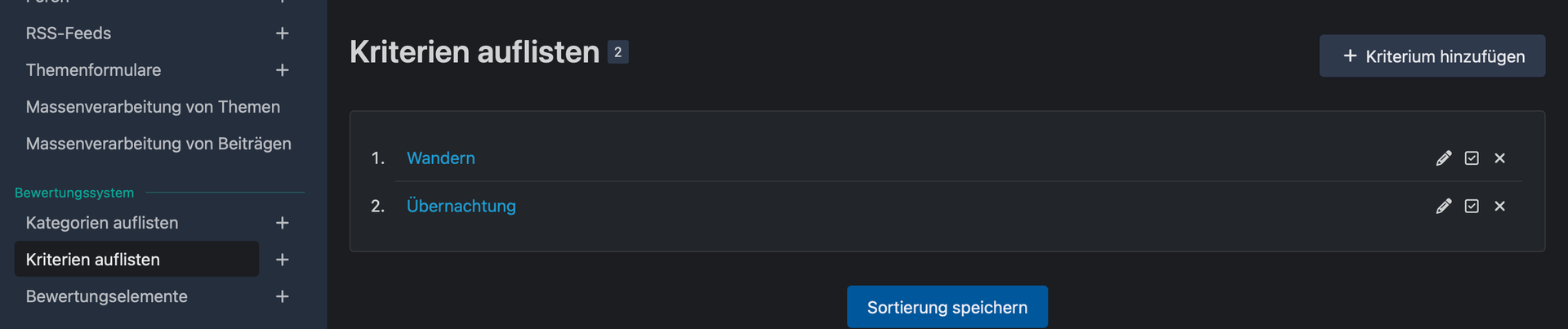Toggle the Übernachtung criterion checkbox icon
Image resolution: width=1568 pixels, height=329 pixels.
click(x=1472, y=206)
